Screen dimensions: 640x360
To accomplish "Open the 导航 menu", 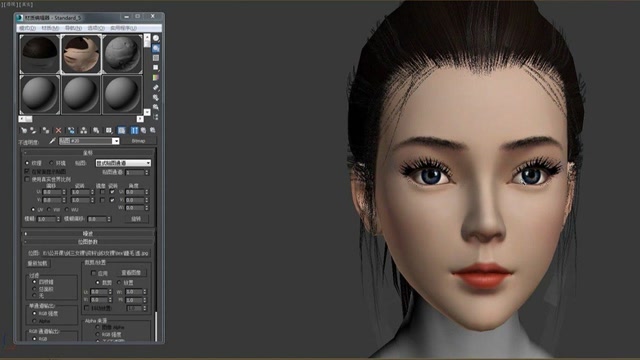I will (73, 28).
